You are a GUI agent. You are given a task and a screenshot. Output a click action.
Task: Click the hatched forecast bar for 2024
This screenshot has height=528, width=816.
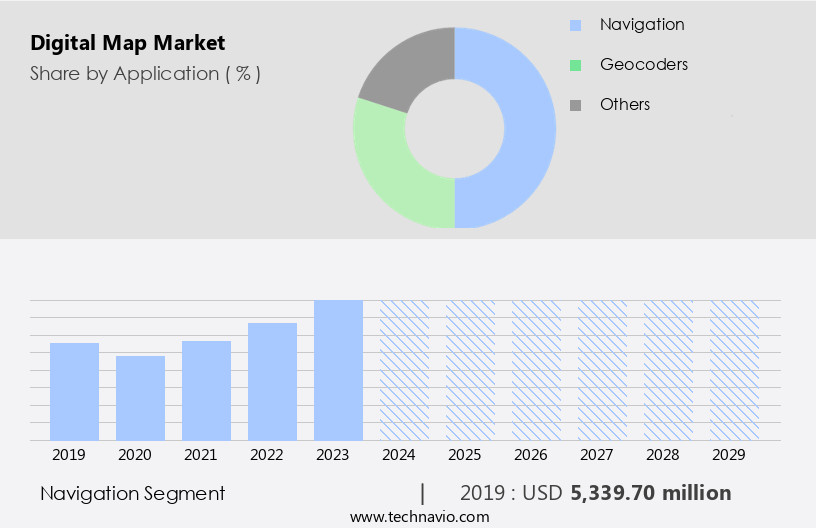[x=404, y=370]
